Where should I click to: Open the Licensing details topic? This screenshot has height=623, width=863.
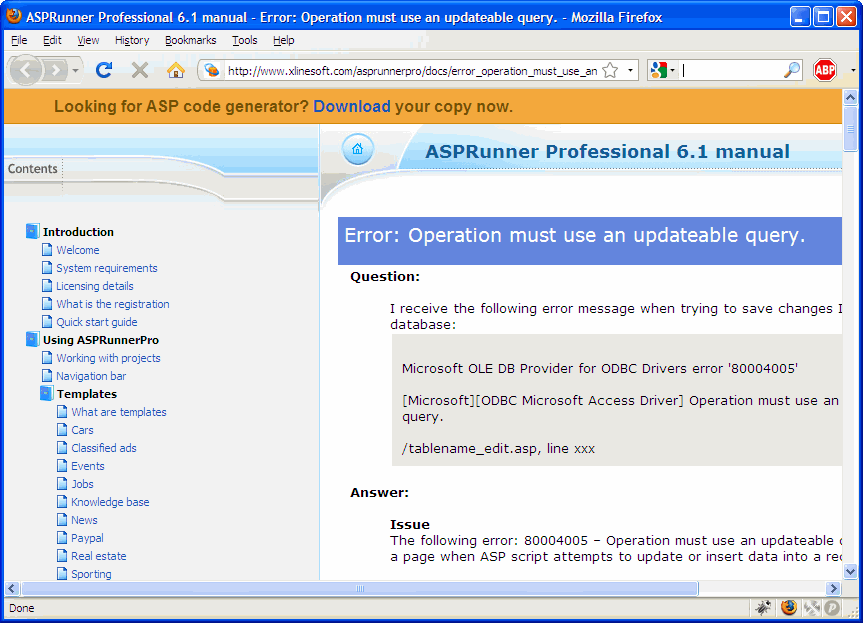coord(95,286)
